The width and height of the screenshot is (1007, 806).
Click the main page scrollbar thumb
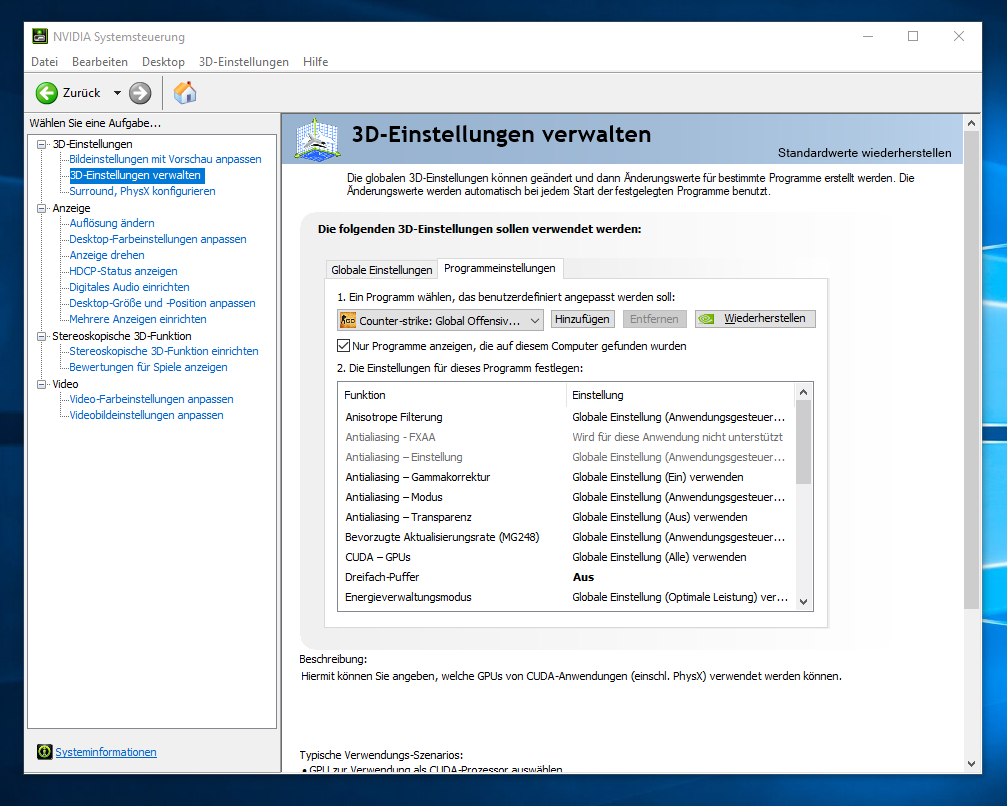pos(971,370)
